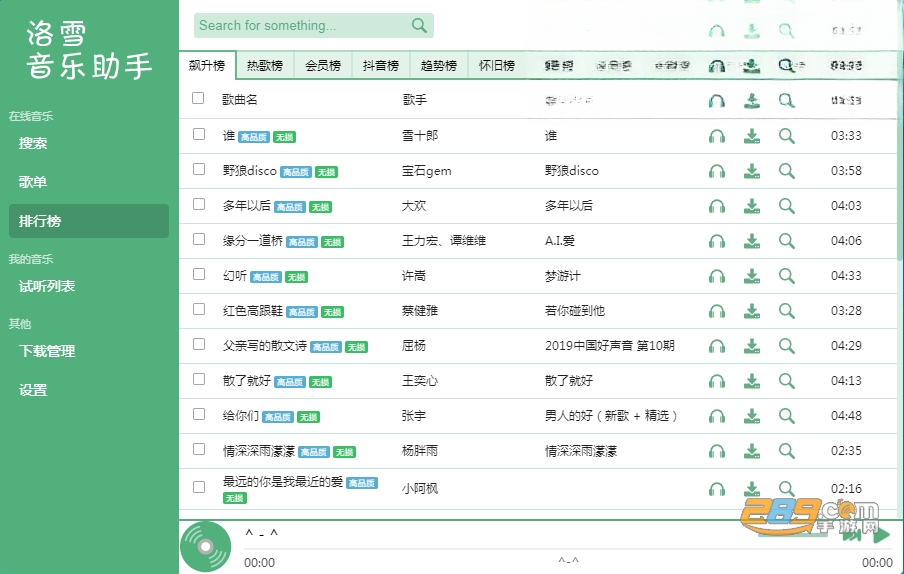Download 情深深雨濛濛
904x574 pixels.
[x=752, y=451]
